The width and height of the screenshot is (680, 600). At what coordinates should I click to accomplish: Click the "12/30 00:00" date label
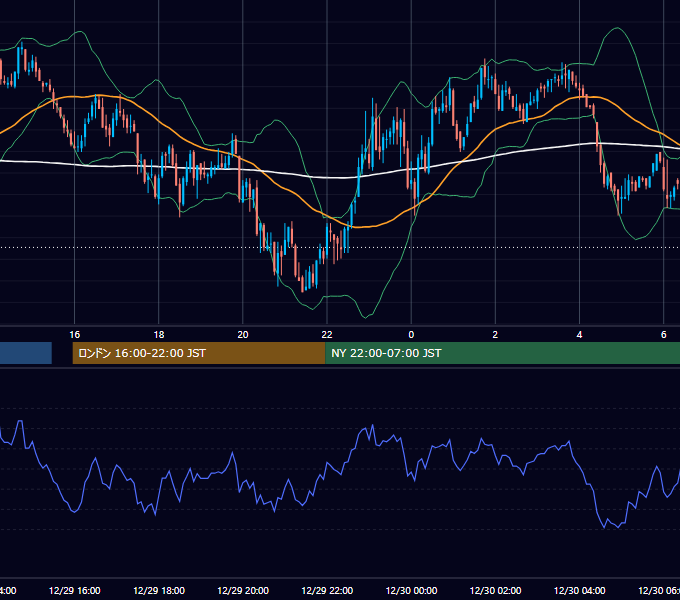[x=411, y=590]
